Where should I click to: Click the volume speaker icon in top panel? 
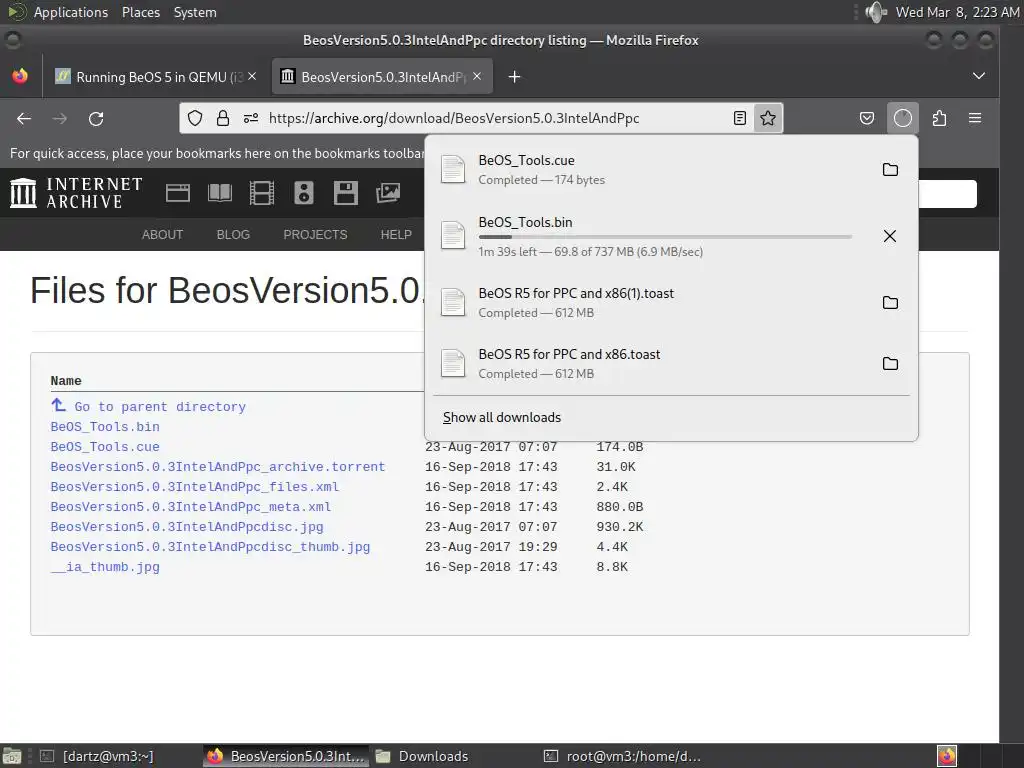(x=876, y=12)
